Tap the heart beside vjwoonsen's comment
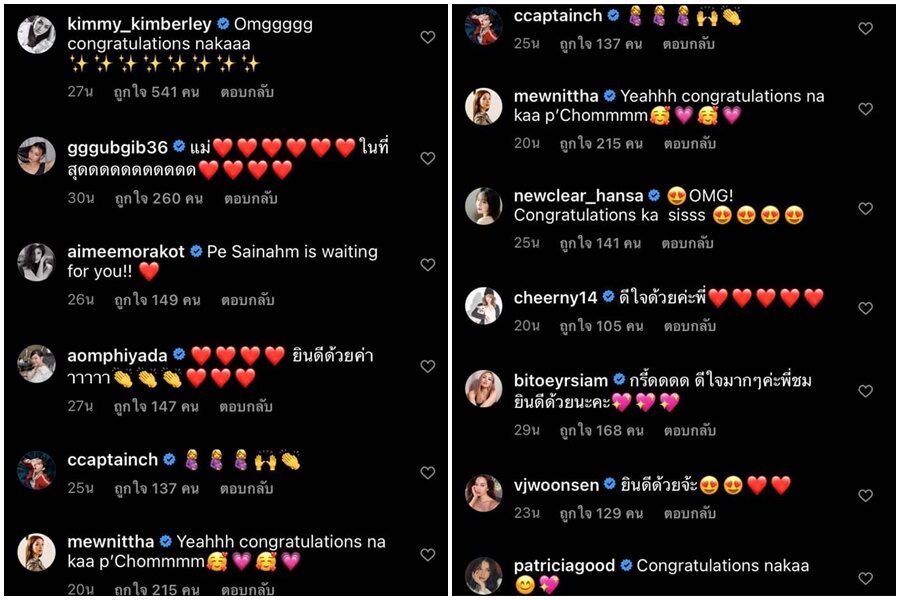 (x=866, y=496)
